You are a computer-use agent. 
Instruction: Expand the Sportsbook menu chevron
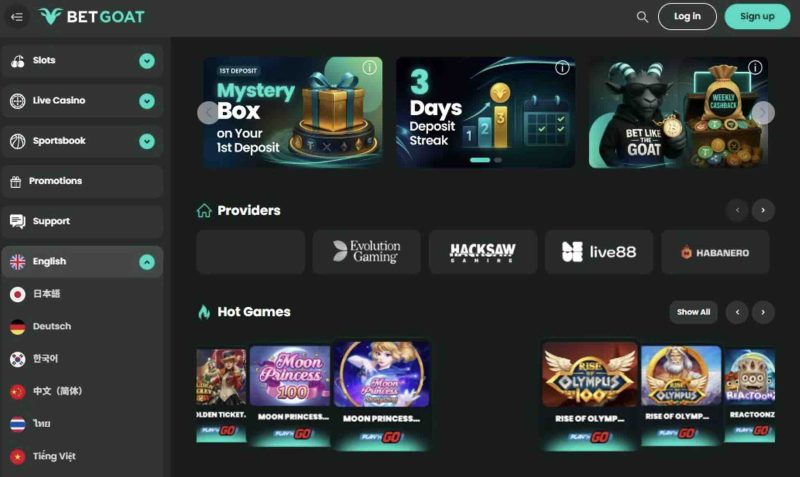147,141
